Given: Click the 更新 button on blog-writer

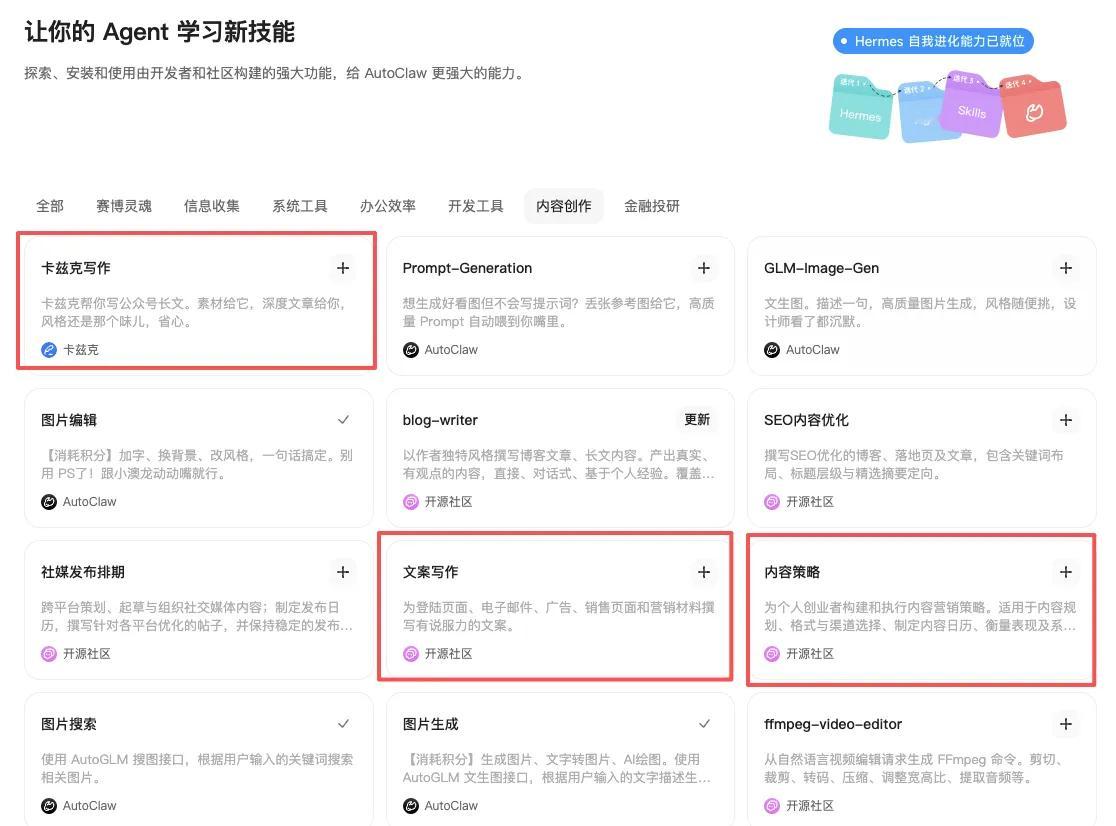Looking at the screenshot, I should click(697, 420).
